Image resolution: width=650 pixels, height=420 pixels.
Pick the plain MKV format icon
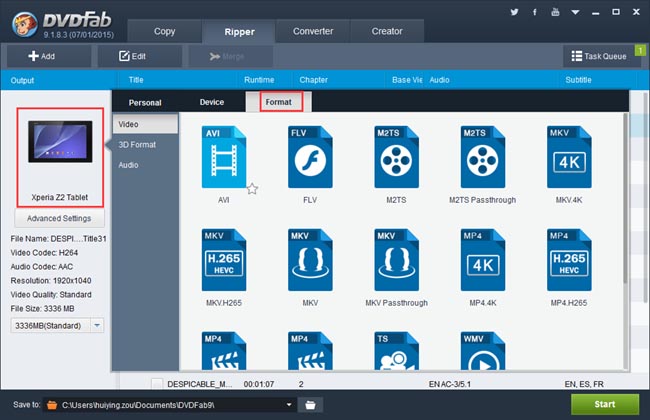point(310,260)
